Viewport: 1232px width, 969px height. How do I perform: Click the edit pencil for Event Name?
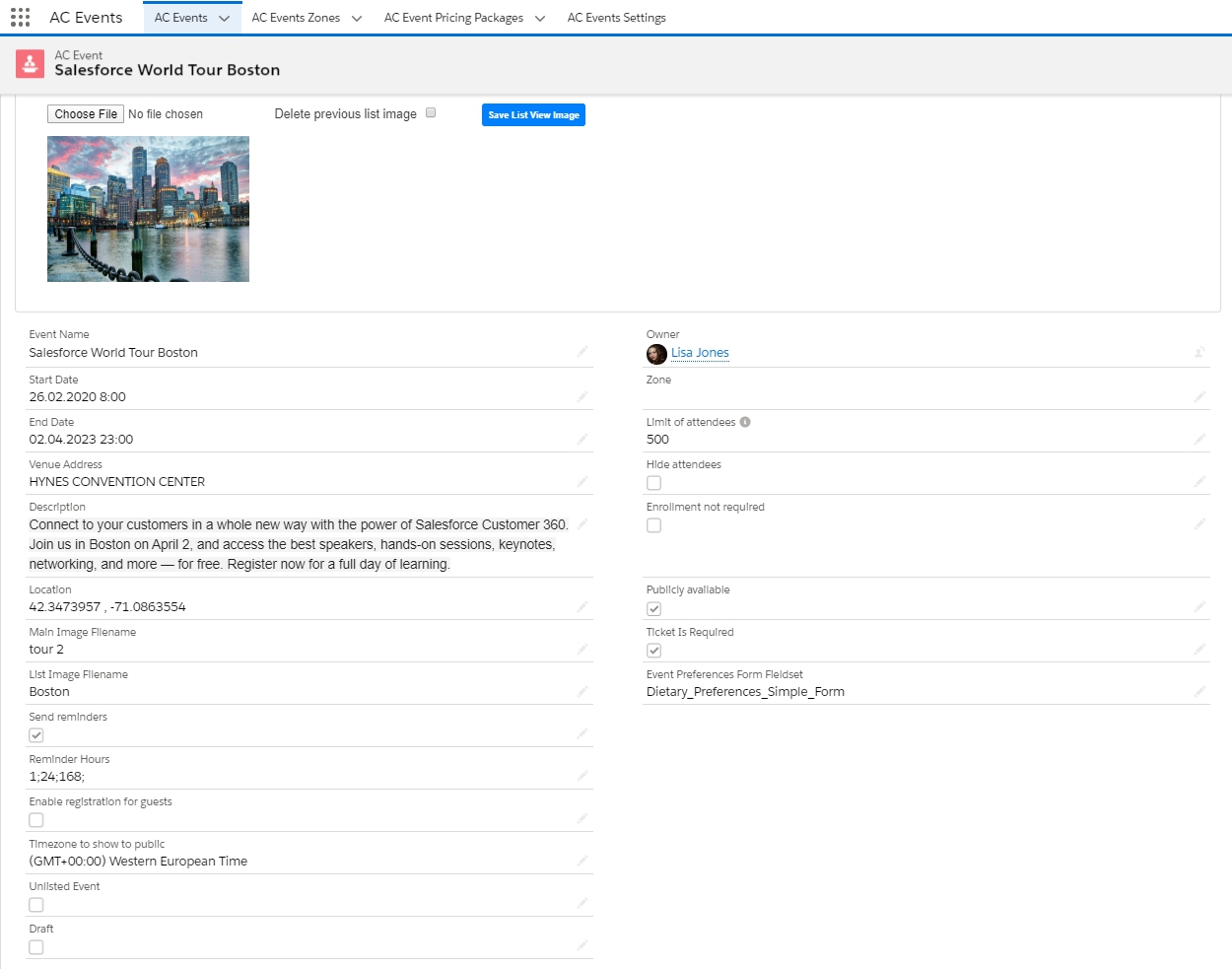coord(582,352)
